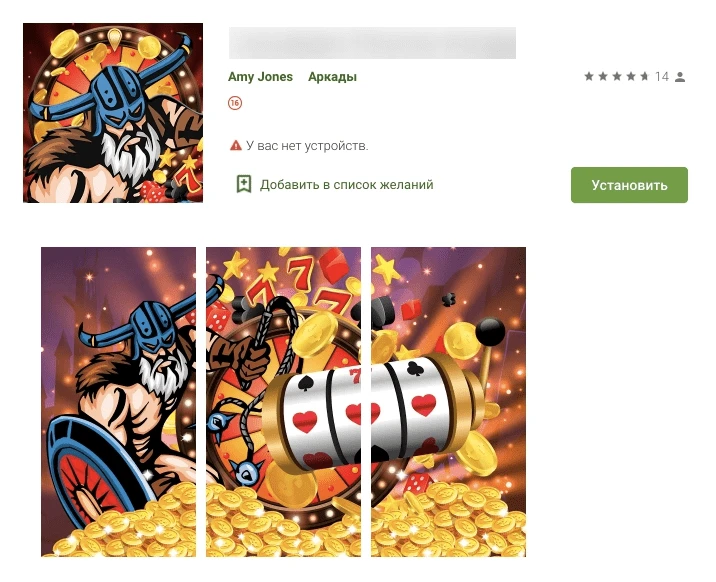The height and width of the screenshot is (582, 716).
Task: Click the Установить install button
Action: 629,185
